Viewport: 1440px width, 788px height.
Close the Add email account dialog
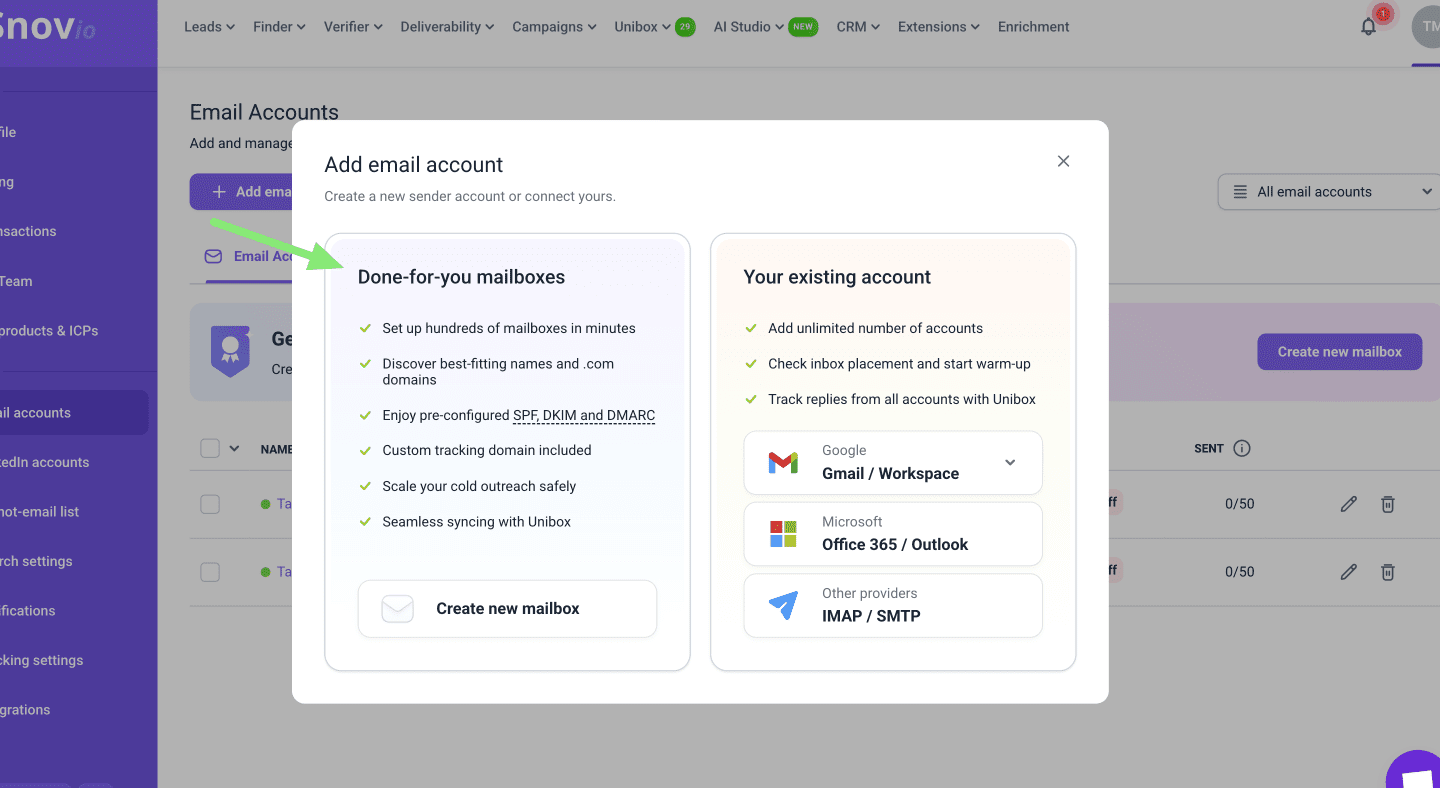click(1063, 161)
